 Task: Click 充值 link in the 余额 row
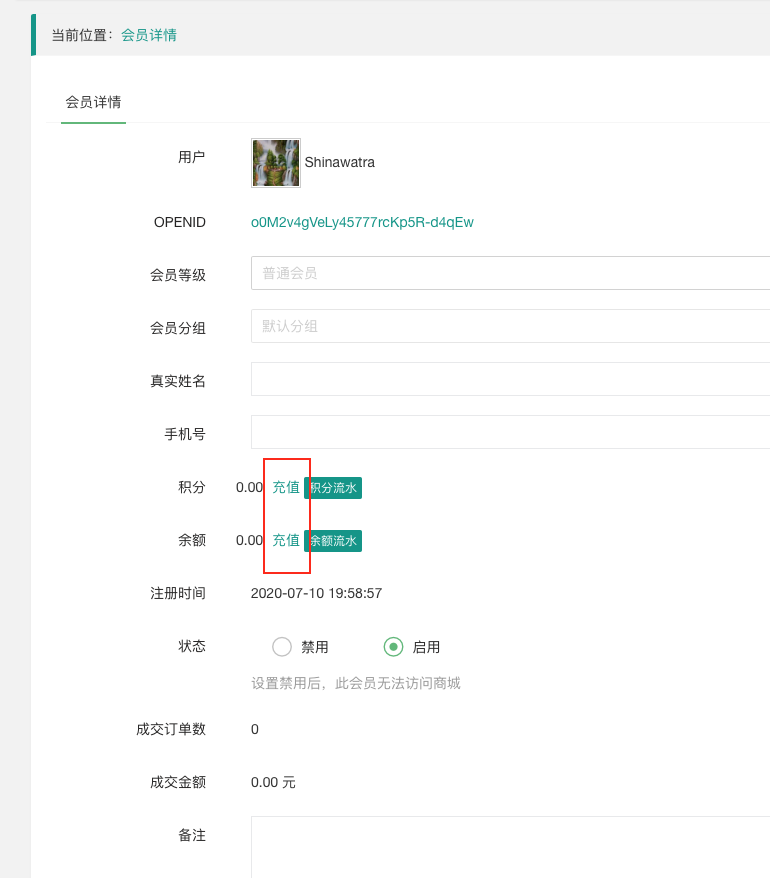(286, 540)
